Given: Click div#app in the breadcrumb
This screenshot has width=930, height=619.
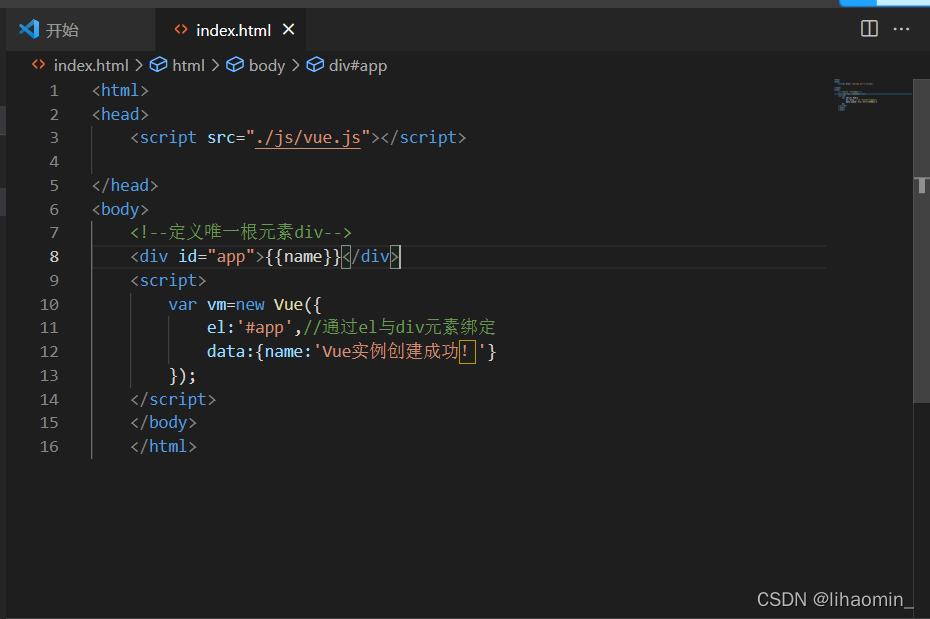Looking at the screenshot, I should (358, 65).
